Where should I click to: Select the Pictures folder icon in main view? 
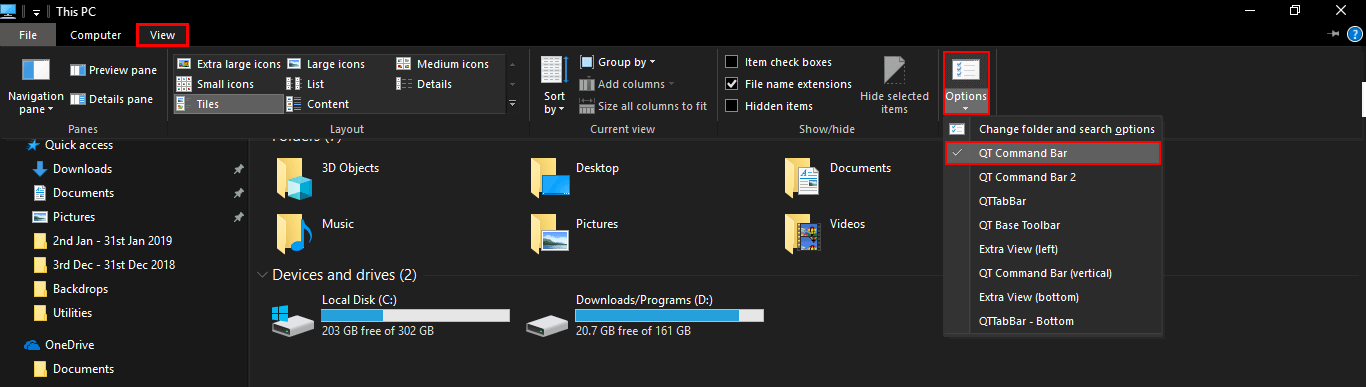pos(549,233)
